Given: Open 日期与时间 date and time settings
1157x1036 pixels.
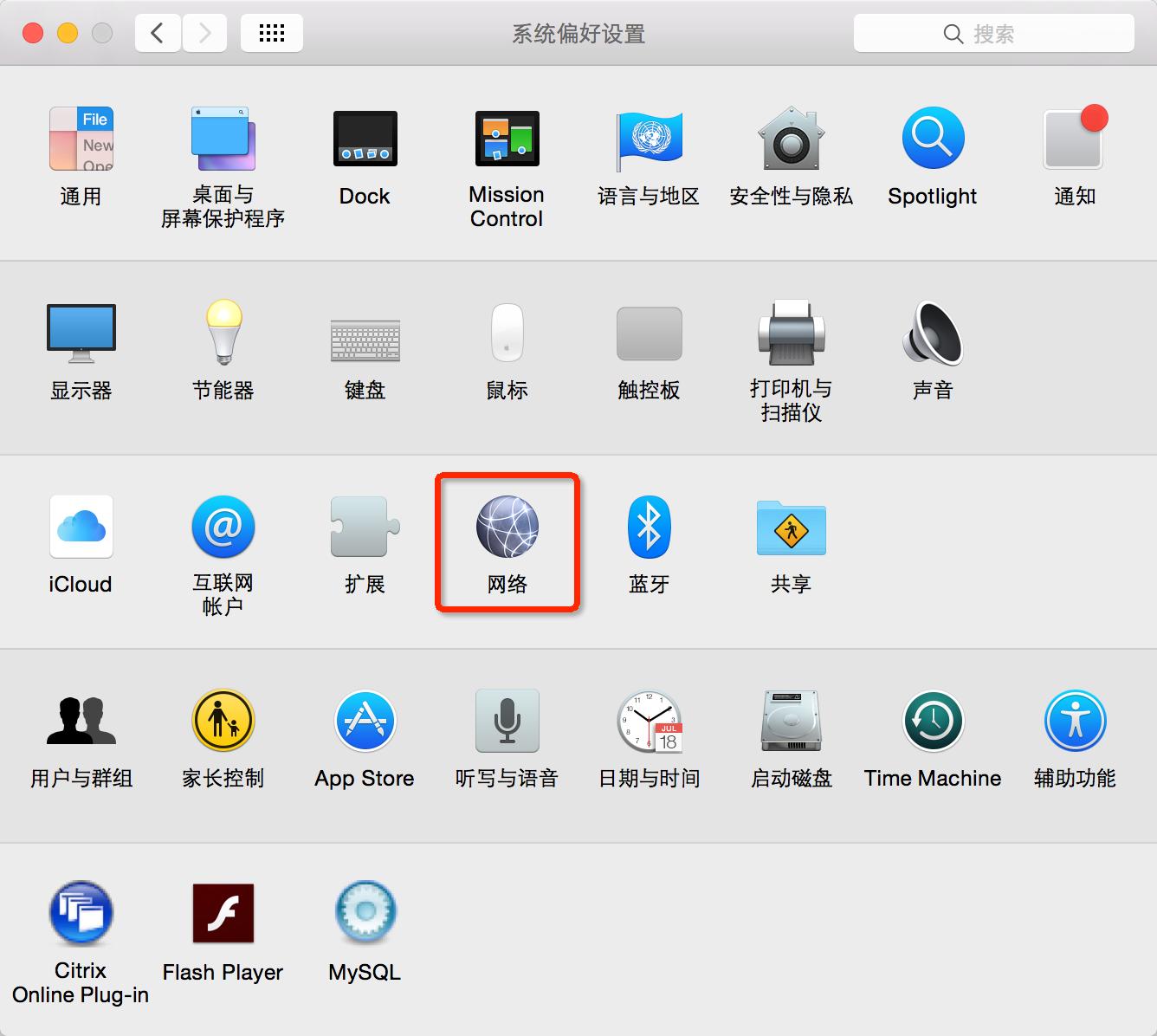Looking at the screenshot, I should [x=649, y=722].
